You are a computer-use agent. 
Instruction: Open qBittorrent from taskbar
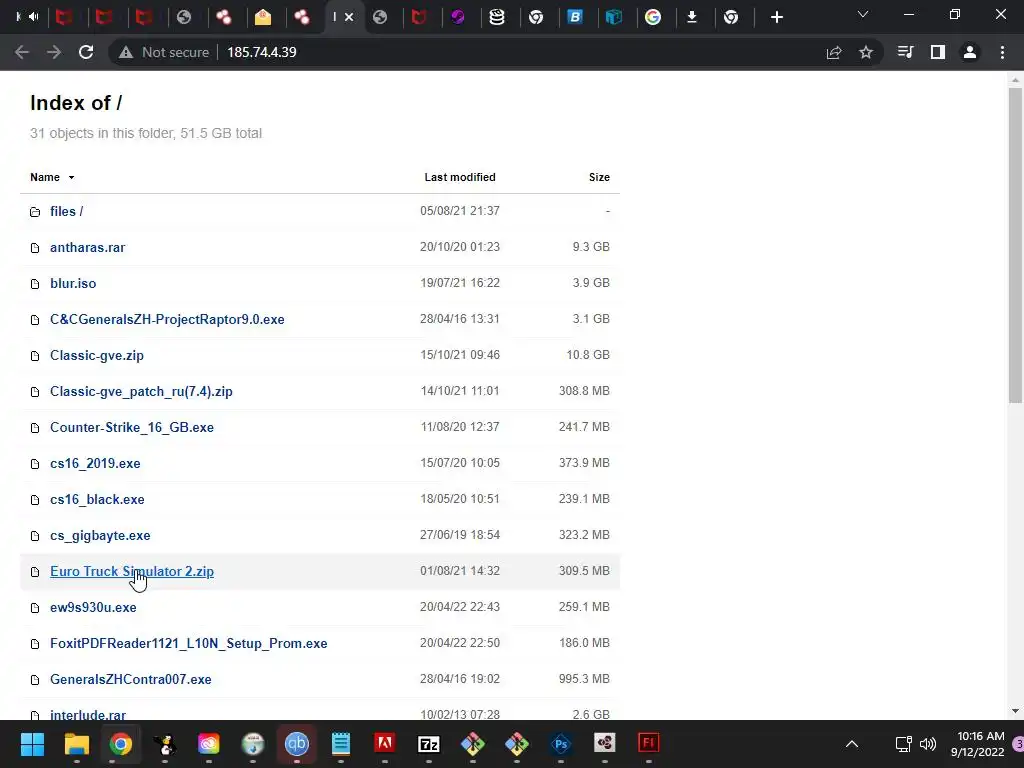click(296, 744)
